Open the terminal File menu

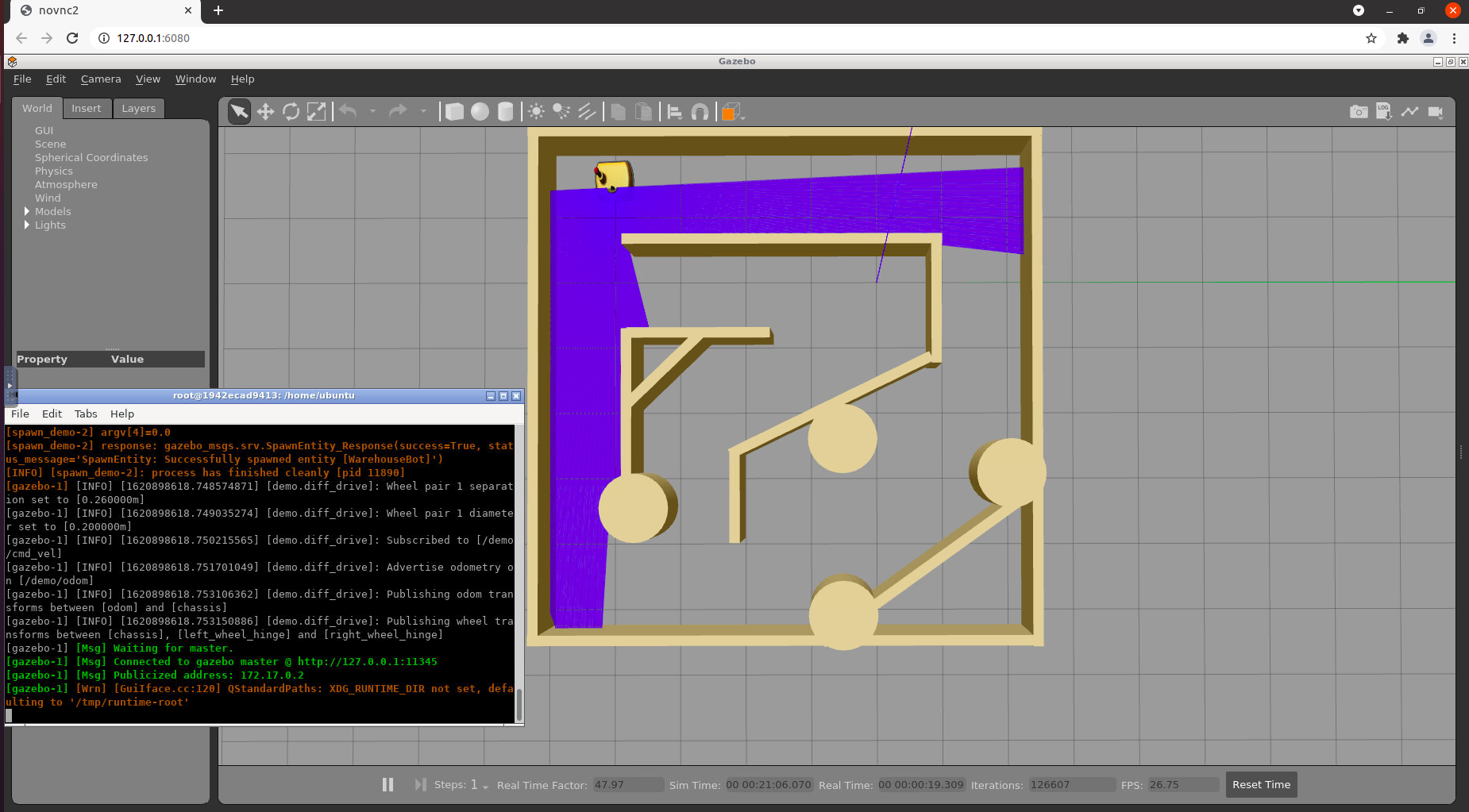point(20,414)
